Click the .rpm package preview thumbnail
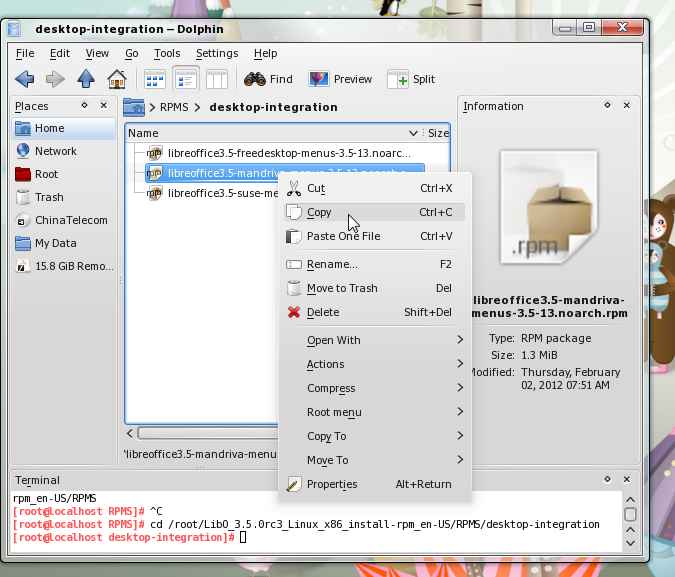Screen dimensions: 675x577 [548, 207]
